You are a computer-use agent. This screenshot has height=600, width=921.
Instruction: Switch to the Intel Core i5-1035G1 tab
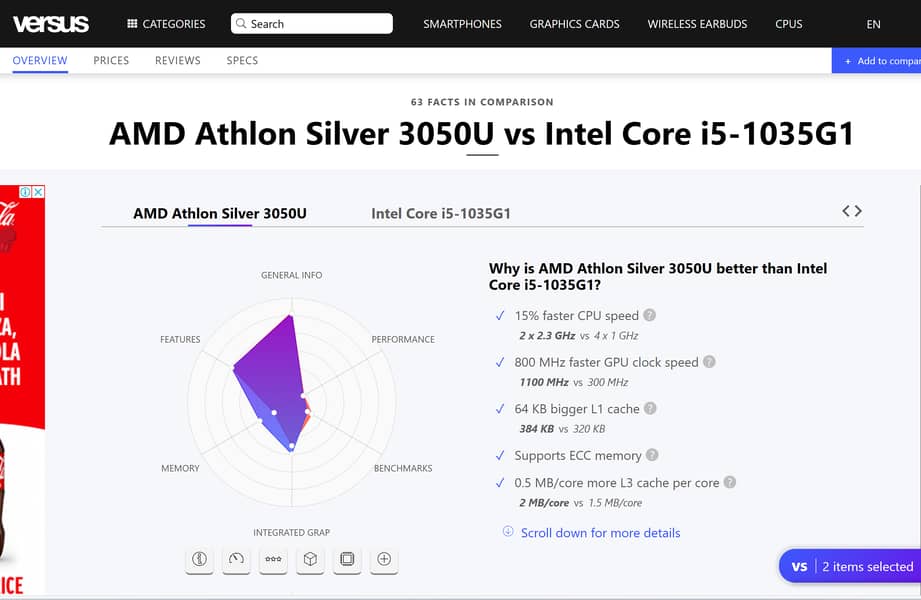(441, 213)
